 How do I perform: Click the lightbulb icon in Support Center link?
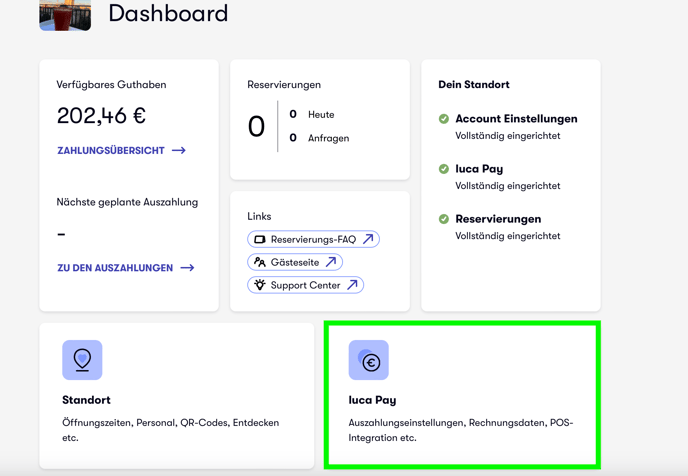(x=260, y=285)
